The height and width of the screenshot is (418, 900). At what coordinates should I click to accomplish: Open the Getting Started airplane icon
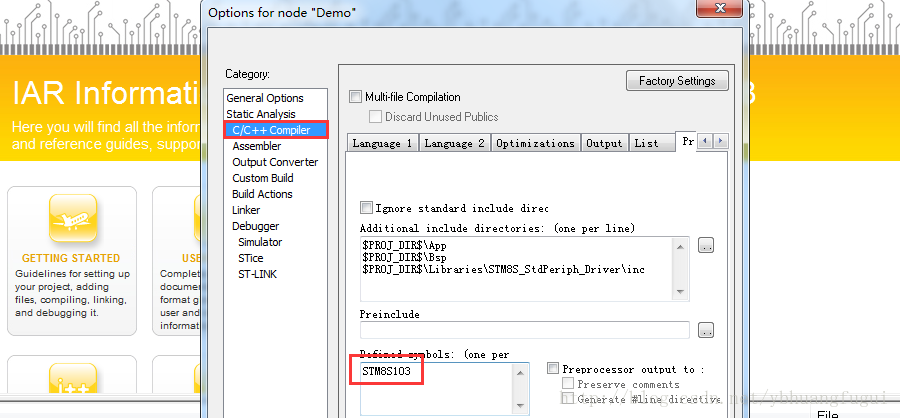[72, 219]
